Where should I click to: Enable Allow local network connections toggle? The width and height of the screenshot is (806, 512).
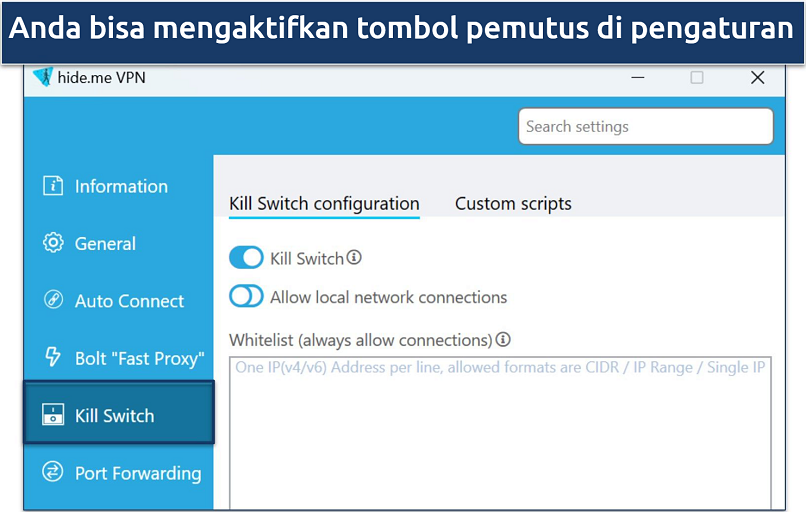pyautogui.click(x=246, y=297)
